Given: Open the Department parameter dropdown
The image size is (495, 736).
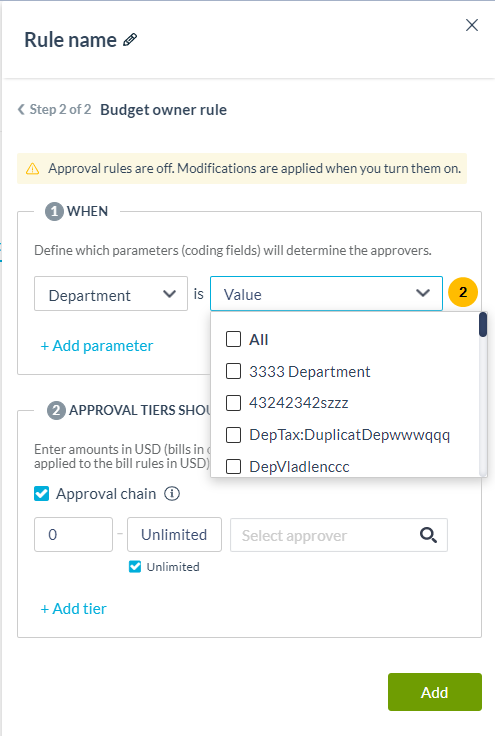Looking at the screenshot, I should (x=111, y=294).
